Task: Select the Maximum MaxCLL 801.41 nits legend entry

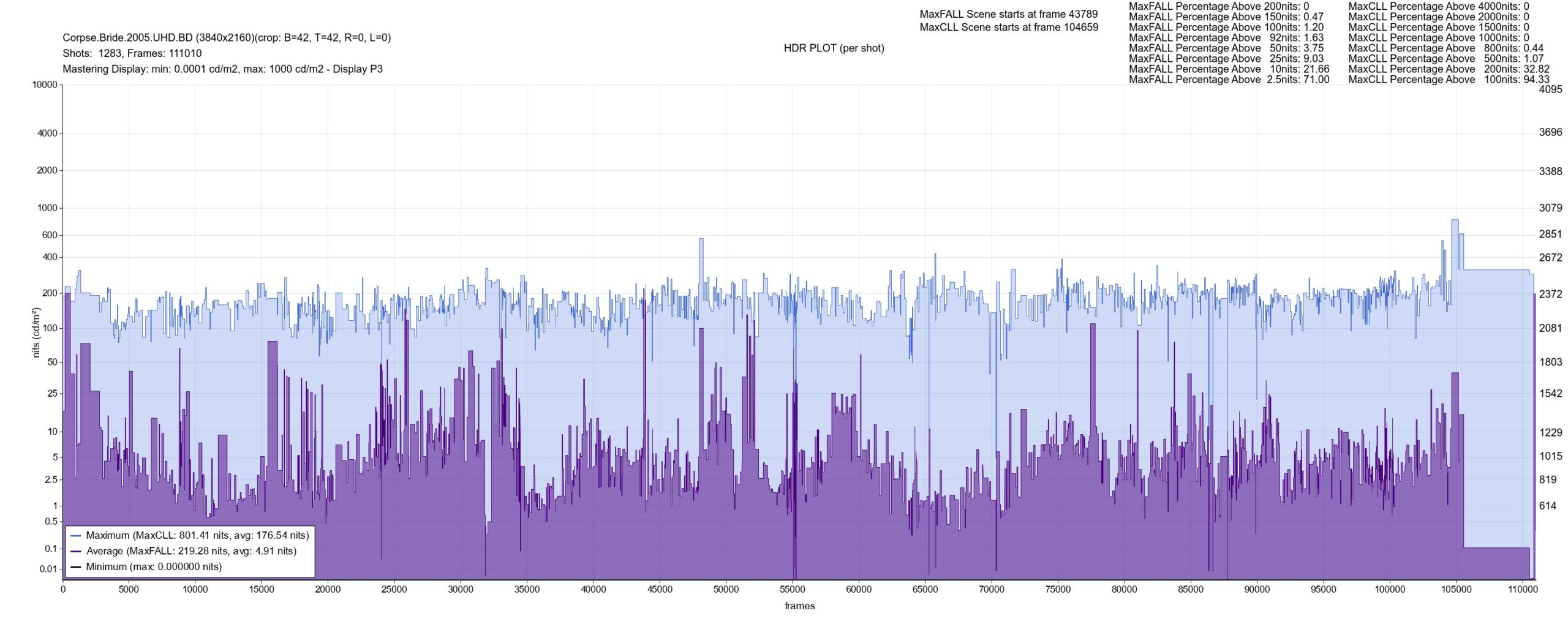Action: (197, 536)
